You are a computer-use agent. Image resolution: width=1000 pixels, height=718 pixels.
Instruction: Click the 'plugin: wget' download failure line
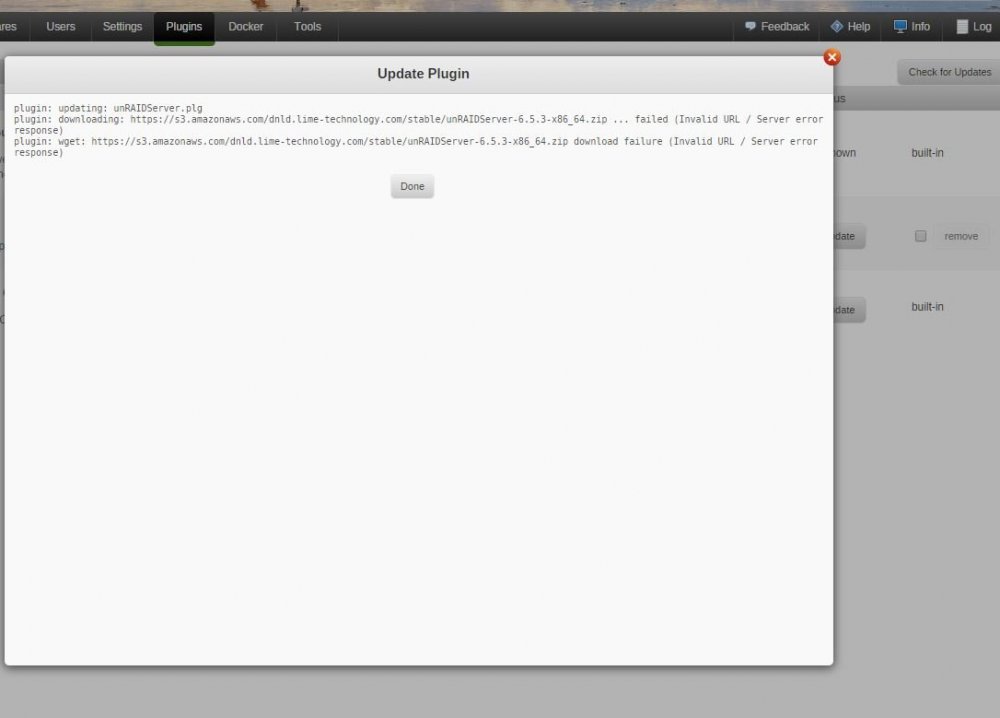click(415, 147)
